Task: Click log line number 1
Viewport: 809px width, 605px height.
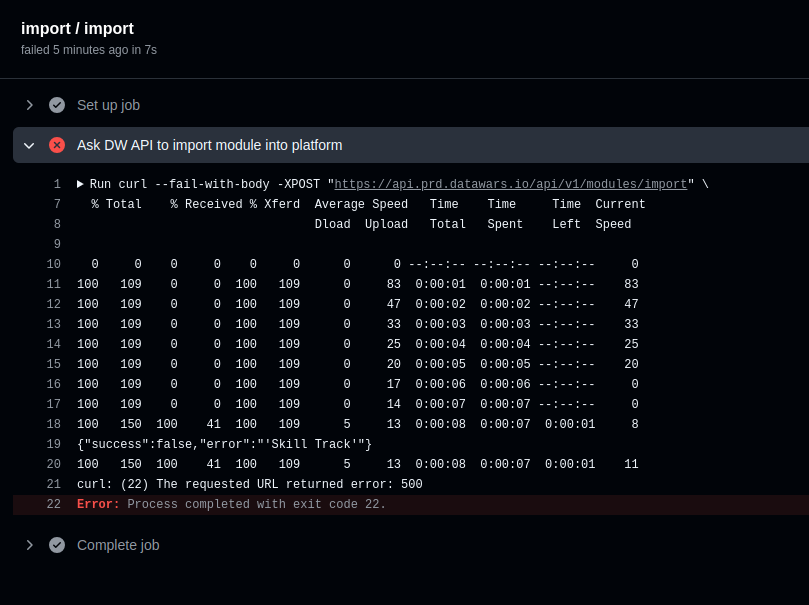Action: (57, 184)
